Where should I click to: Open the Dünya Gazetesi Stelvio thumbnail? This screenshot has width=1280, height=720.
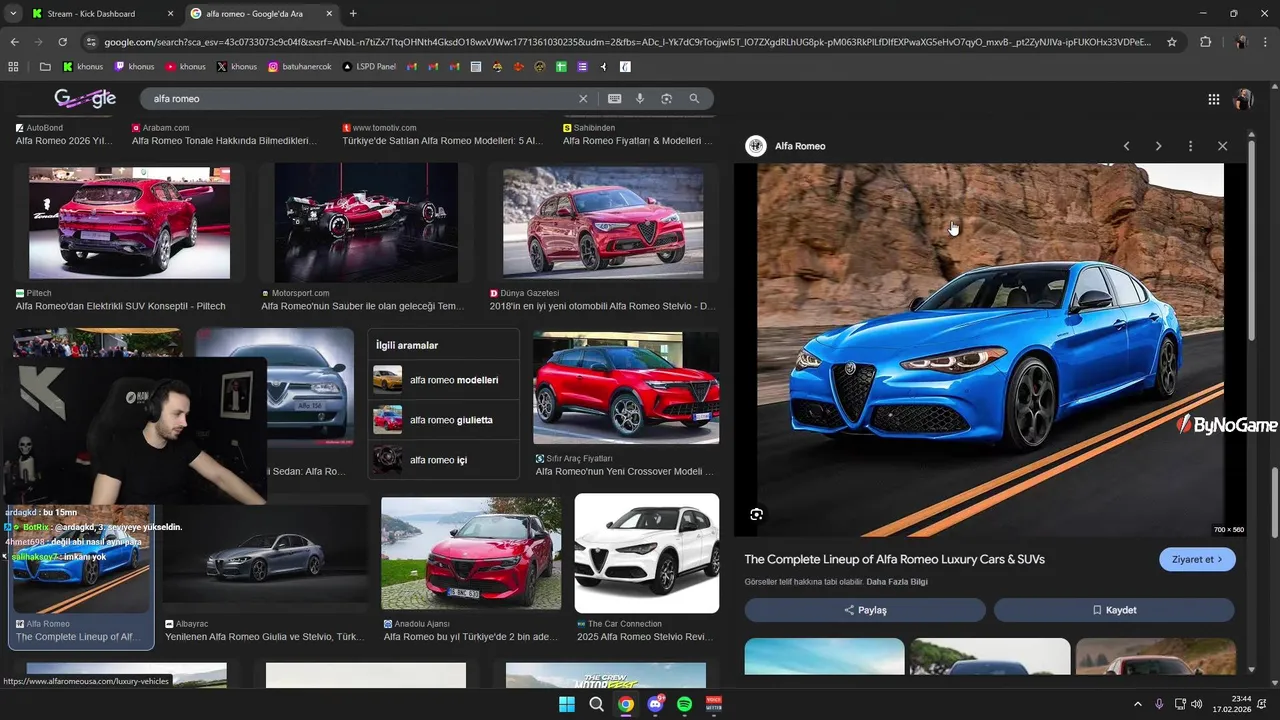pos(603,222)
